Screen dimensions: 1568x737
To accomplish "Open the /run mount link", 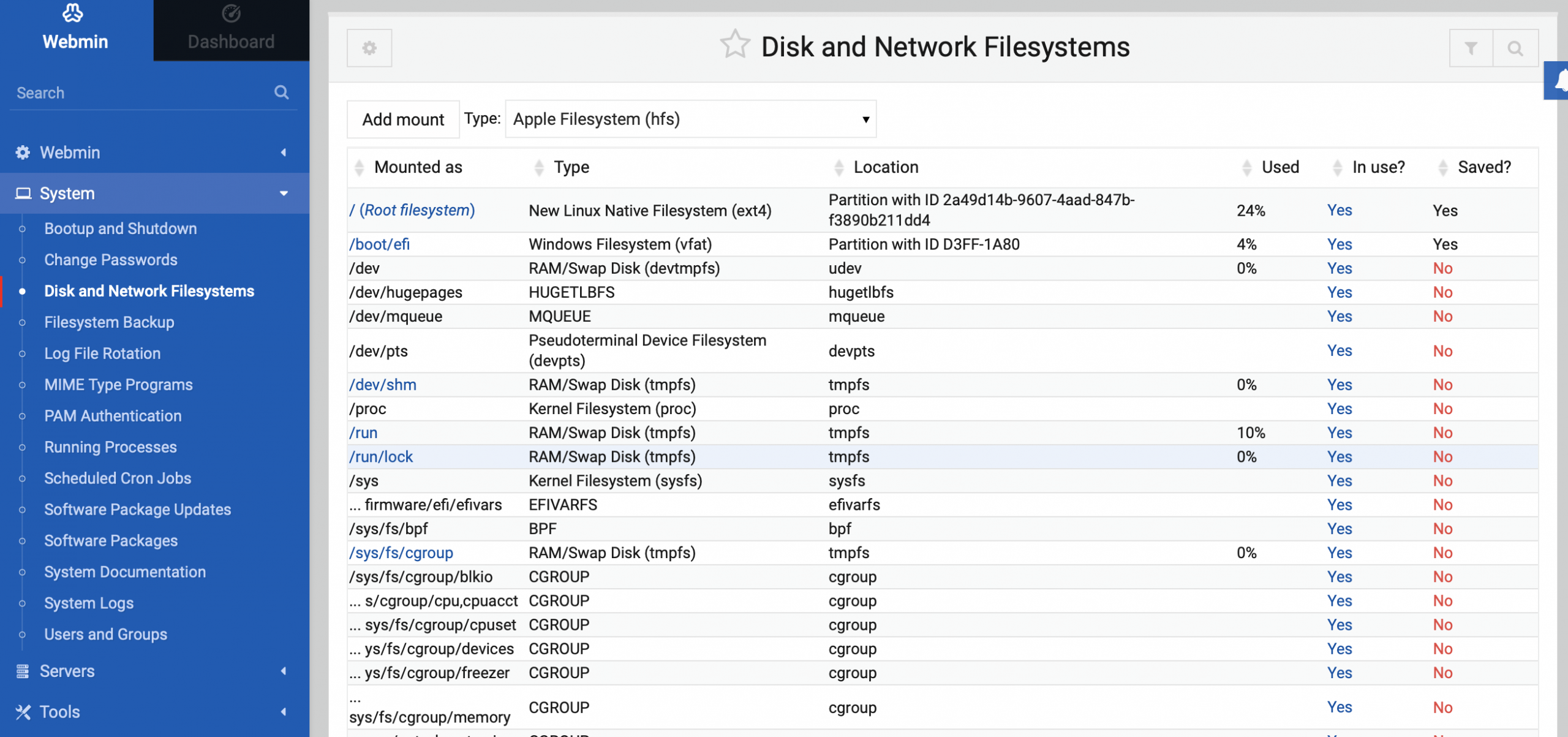I will point(363,433).
